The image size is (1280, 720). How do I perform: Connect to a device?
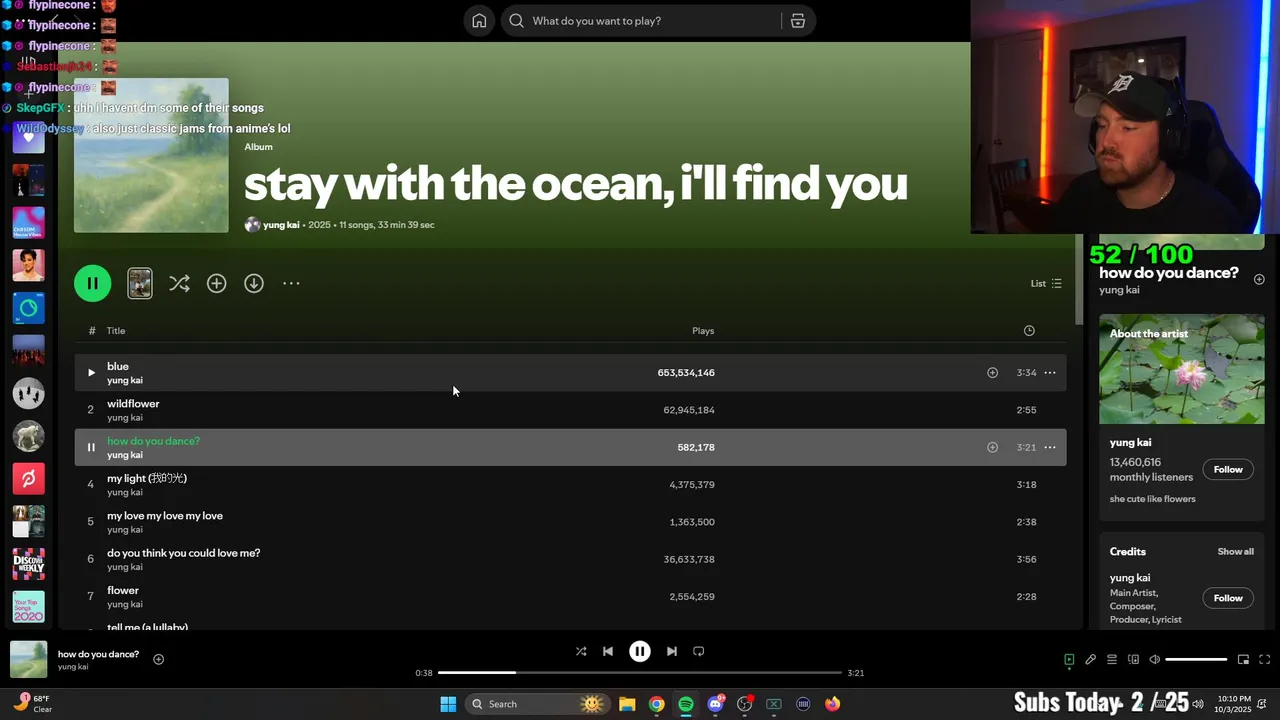coord(1133,660)
